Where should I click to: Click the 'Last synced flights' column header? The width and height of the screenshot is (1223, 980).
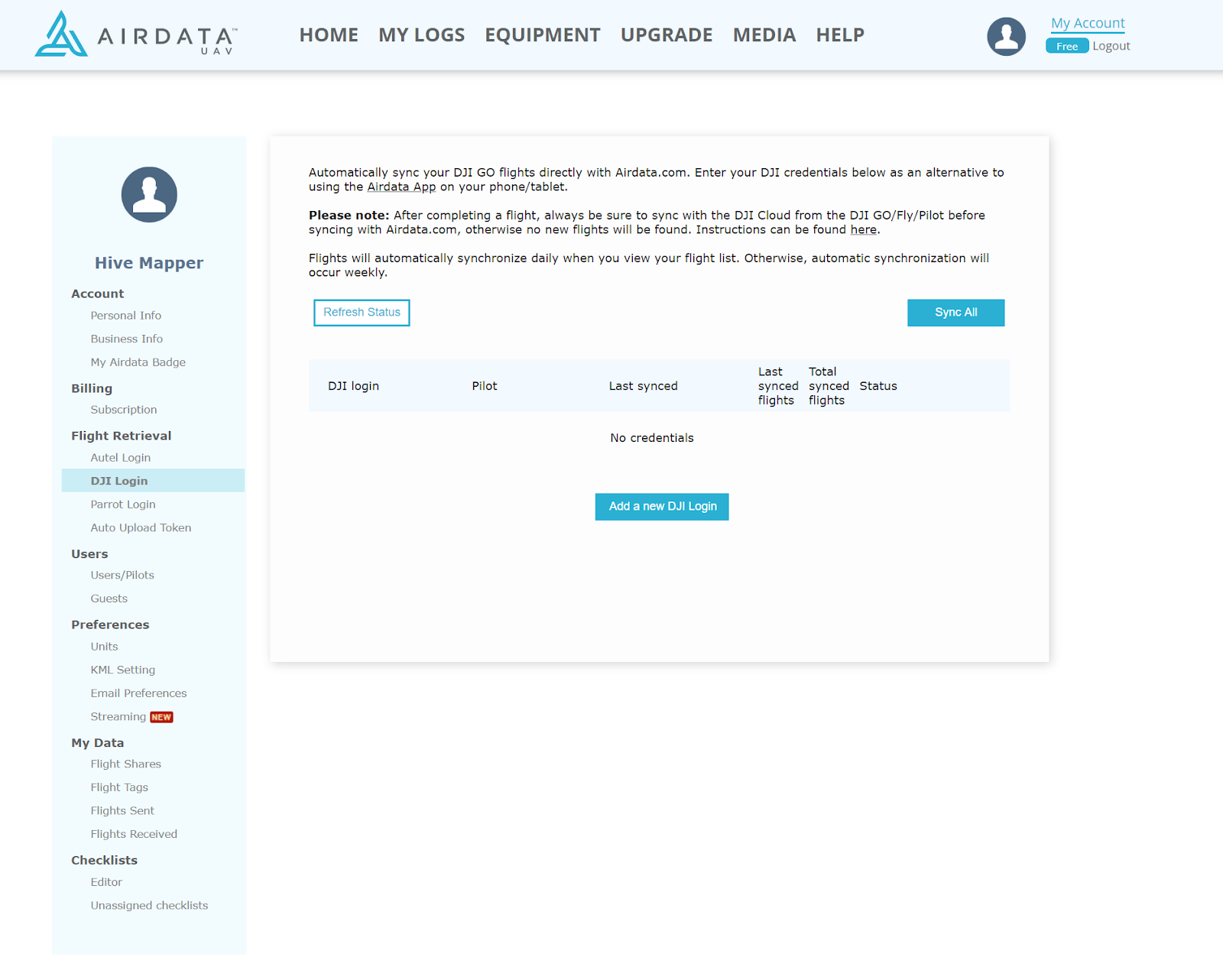(778, 386)
